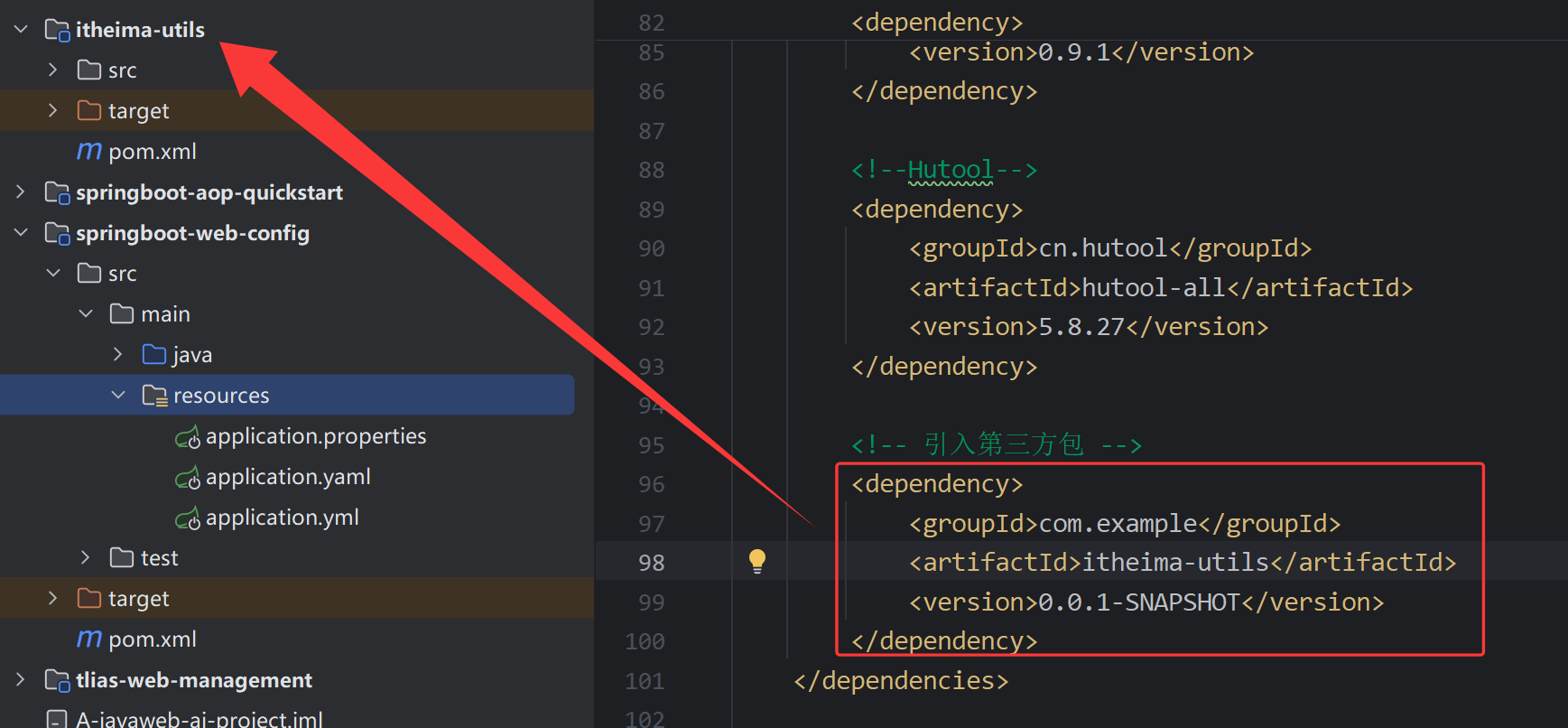
Task: Open application.yaml file
Action: pyautogui.click(x=288, y=476)
